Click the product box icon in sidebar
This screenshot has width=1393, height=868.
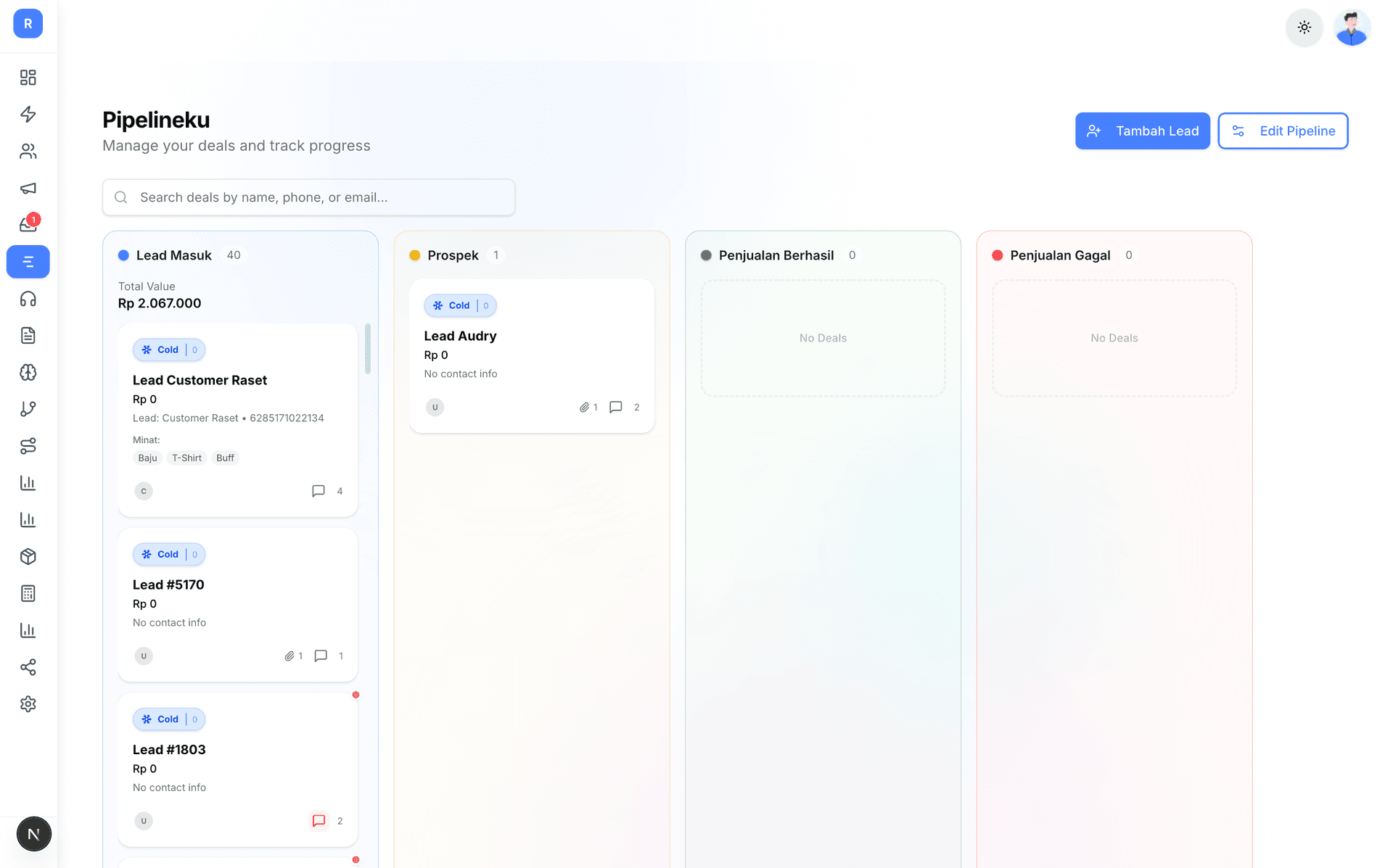pyautogui.click(x=28, y=556)
